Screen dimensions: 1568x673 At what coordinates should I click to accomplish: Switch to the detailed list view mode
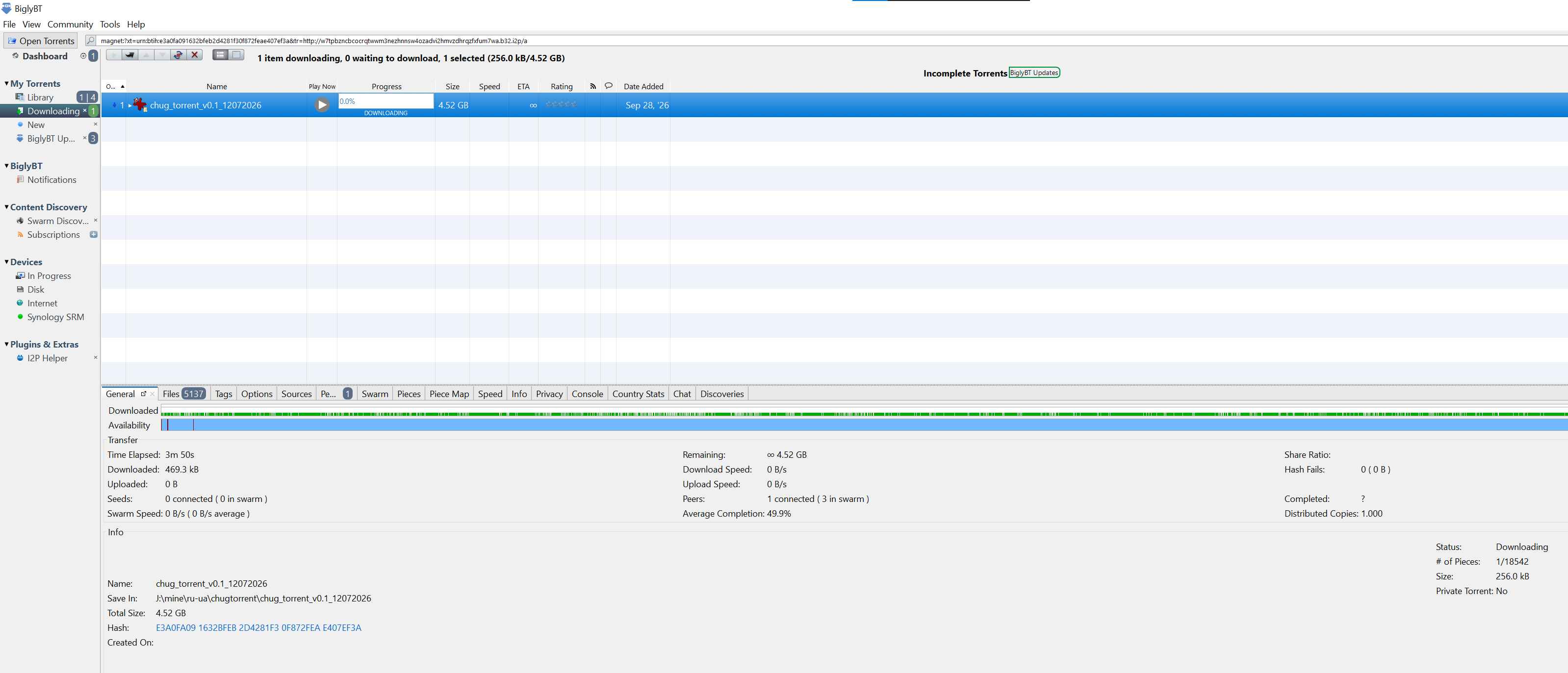pos(220,55)
